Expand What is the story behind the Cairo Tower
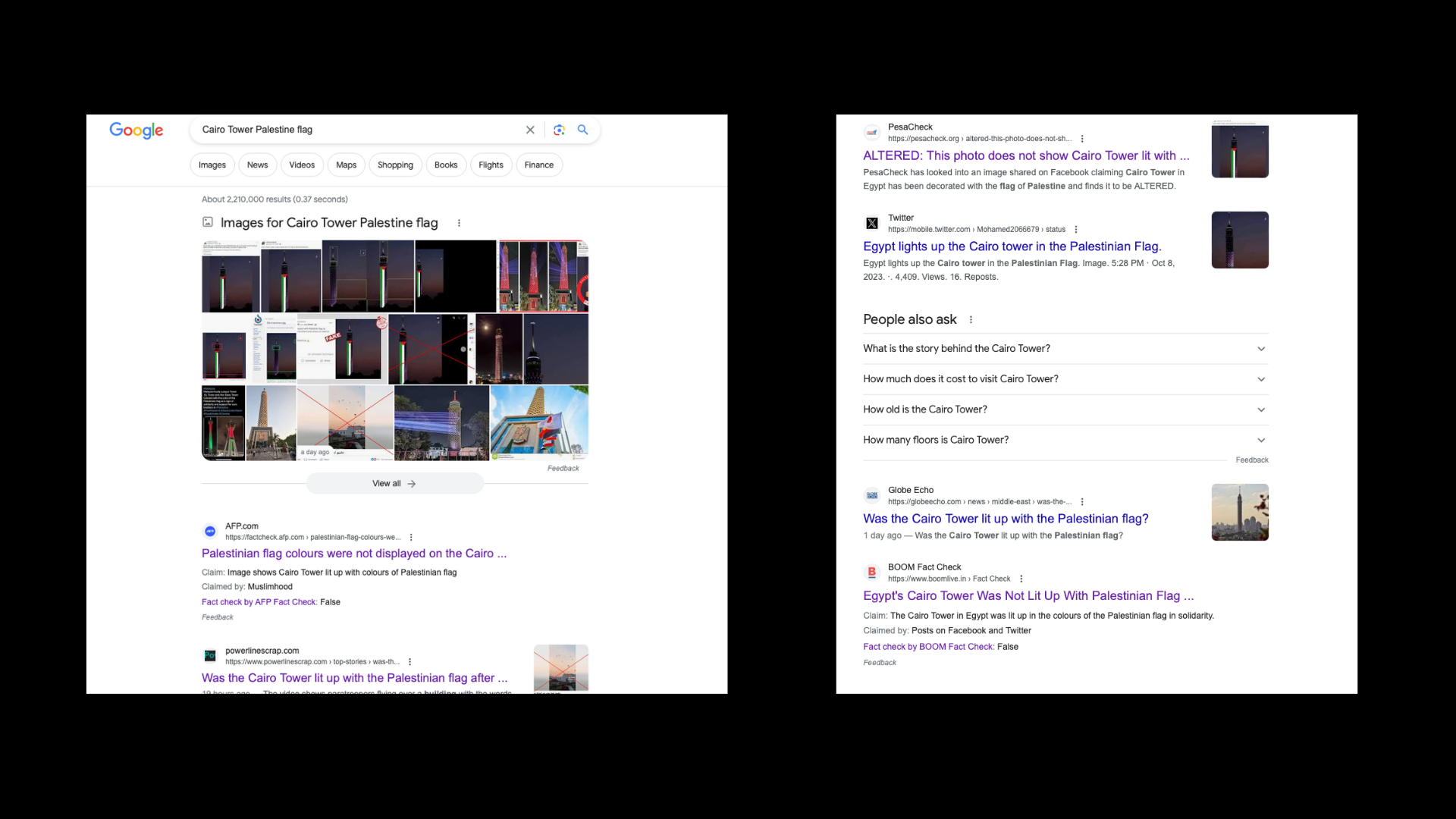Viewport: 1456px width, 819px height. (1065, 349)
